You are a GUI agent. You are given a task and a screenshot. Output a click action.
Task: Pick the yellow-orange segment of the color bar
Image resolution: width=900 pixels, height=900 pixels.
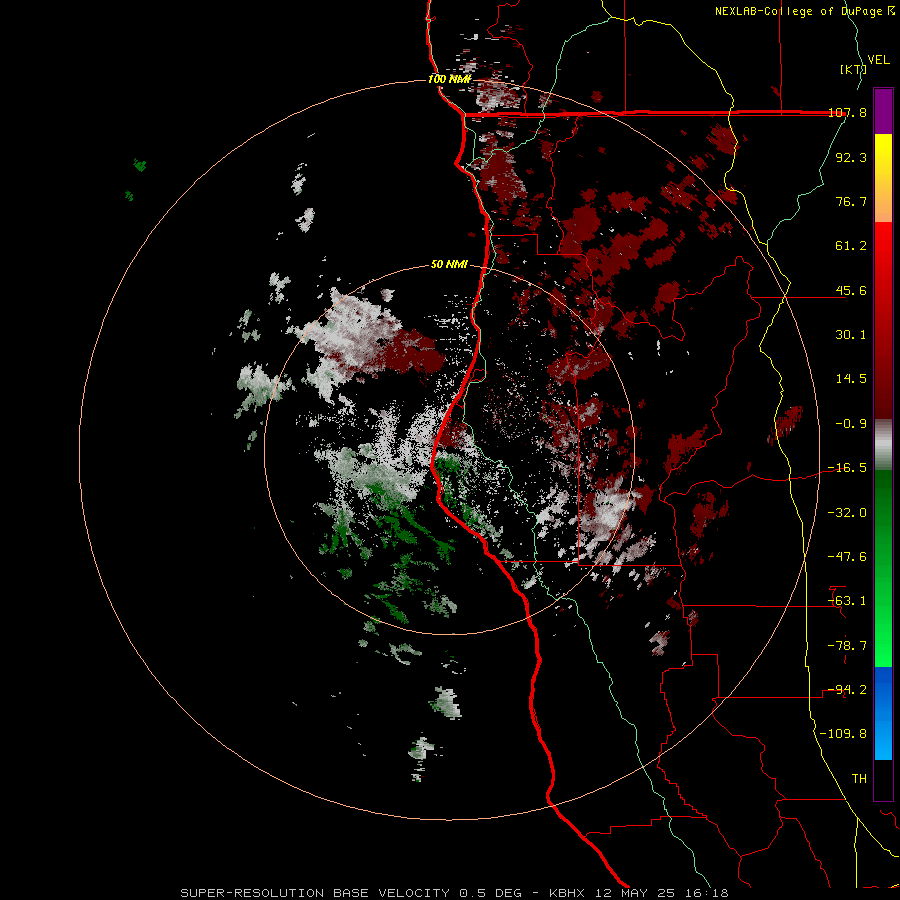coord(883,178)
